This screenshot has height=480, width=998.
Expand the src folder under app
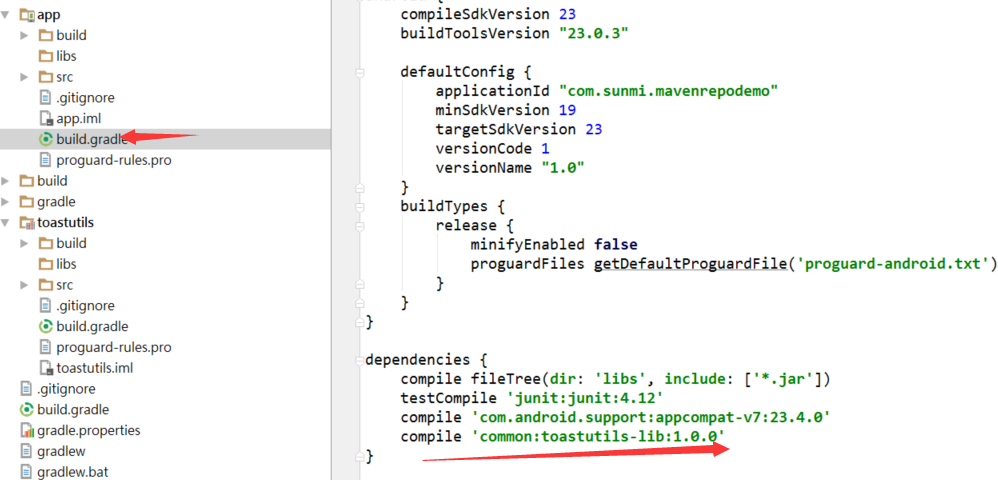pyautogui.click(x=24, y=77)
